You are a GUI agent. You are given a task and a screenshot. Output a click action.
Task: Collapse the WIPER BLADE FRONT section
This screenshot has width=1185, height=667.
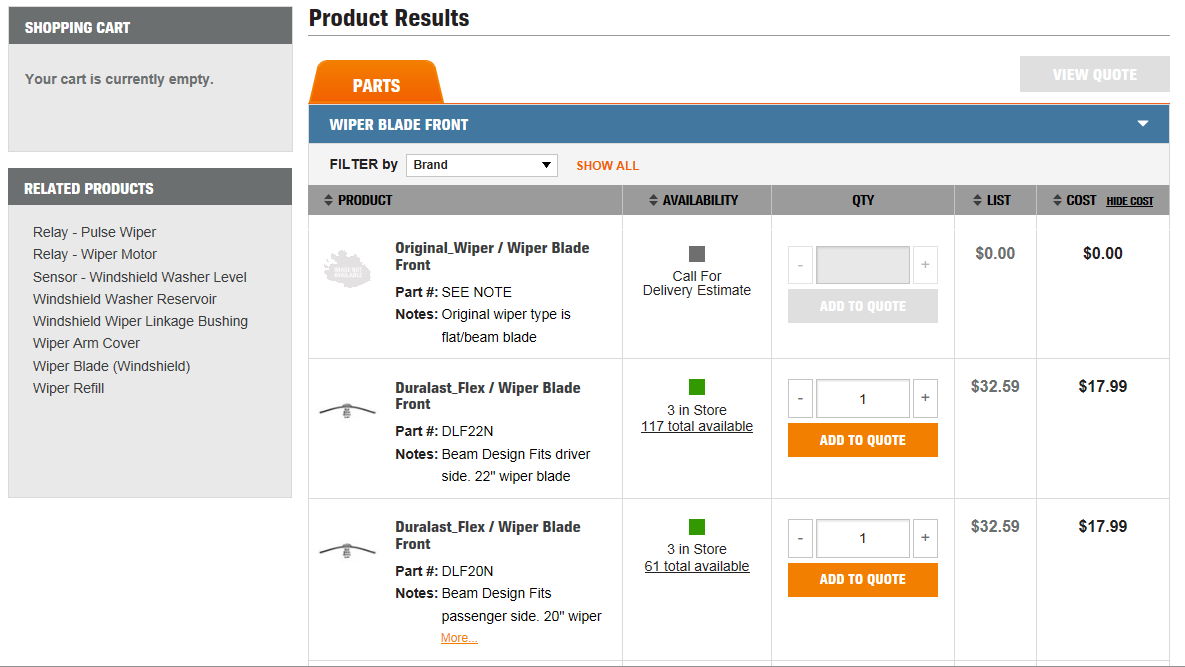[x=1142, y=123]
